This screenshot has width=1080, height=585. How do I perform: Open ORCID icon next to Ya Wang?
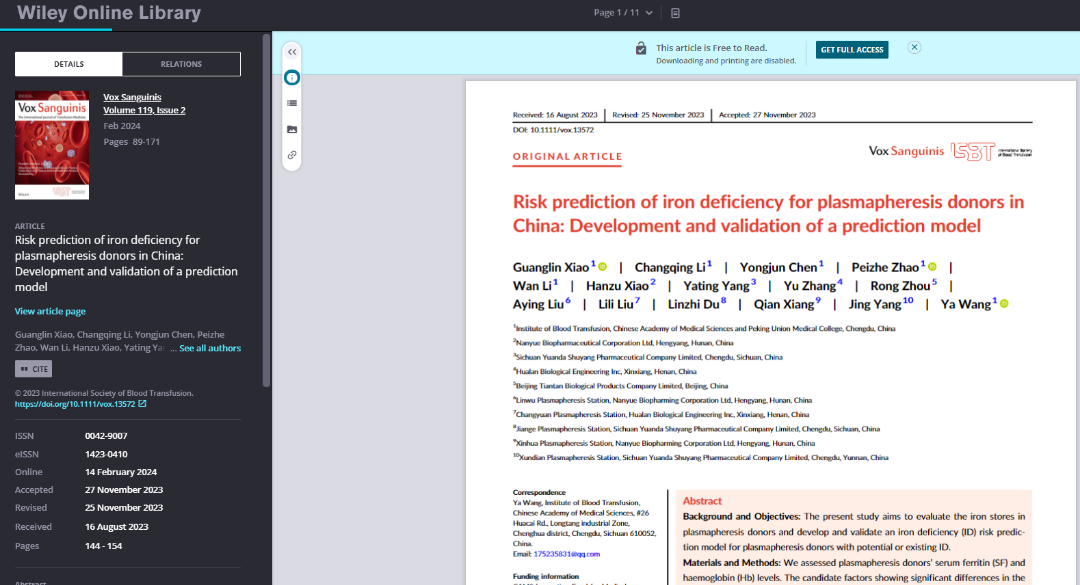click(1004, 303)
